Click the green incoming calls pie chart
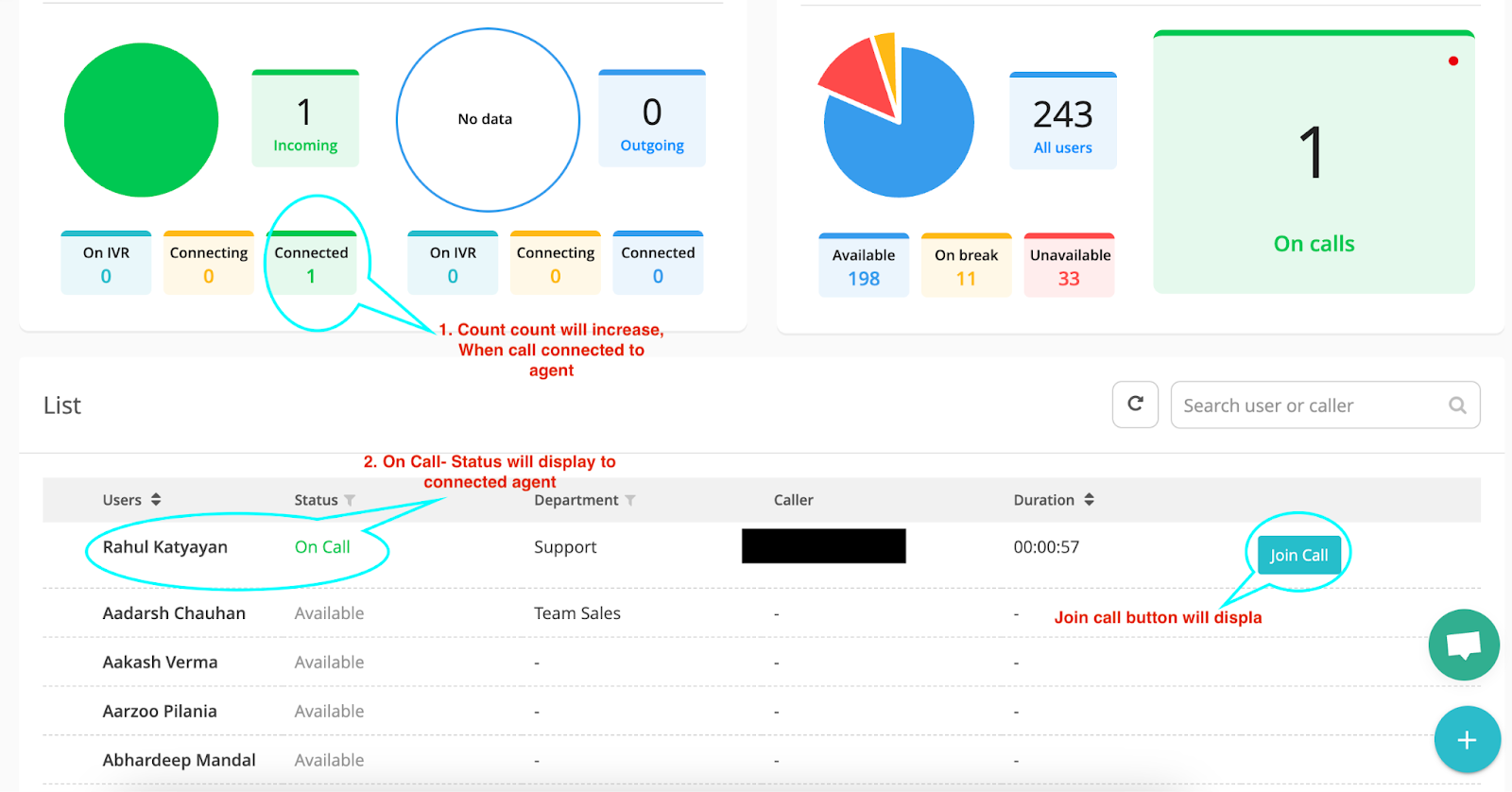Image resolution: width=1512 pixels, height=792 pixels. (x=142, y=120)
